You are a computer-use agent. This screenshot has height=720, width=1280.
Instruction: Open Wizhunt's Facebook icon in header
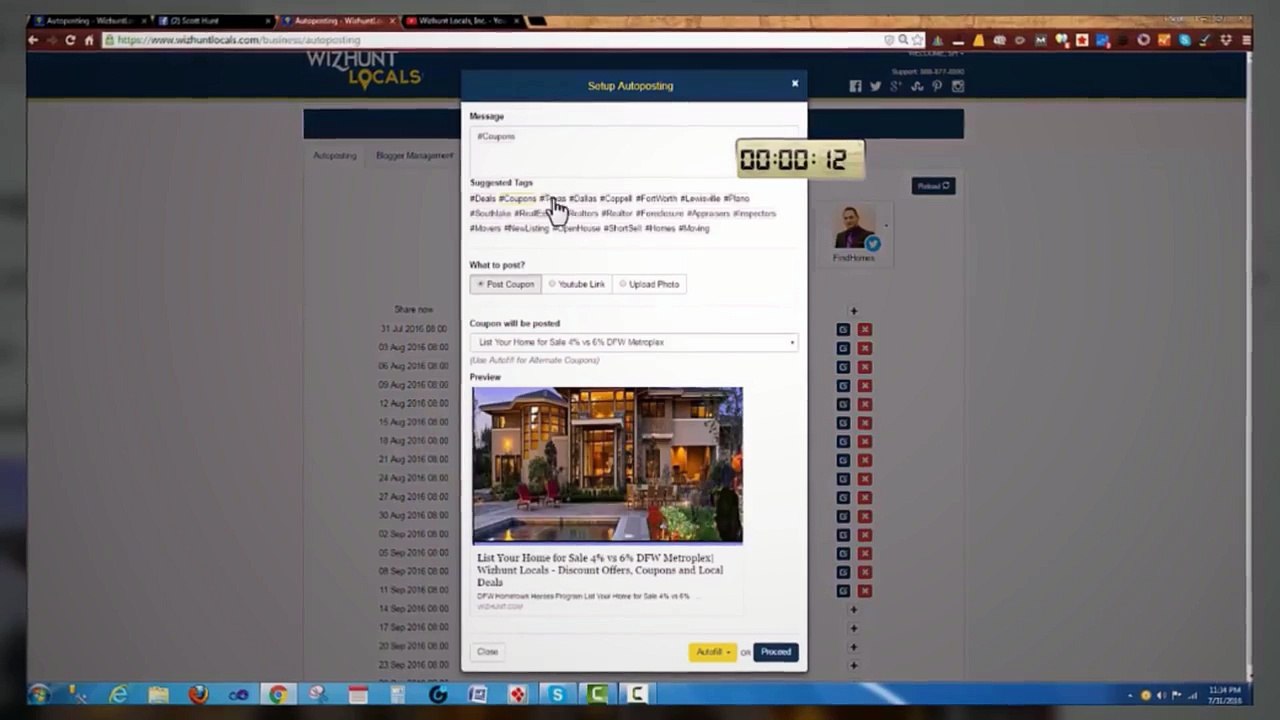click(x=855, y=87)
